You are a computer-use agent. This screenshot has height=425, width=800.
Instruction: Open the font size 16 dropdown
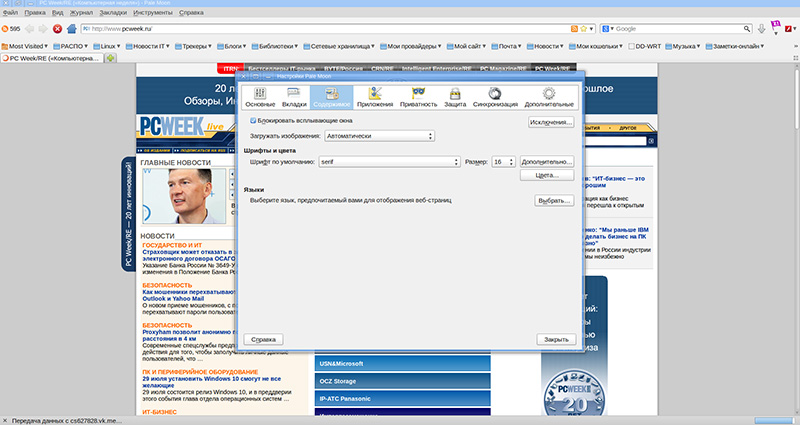tap(503, 162)
